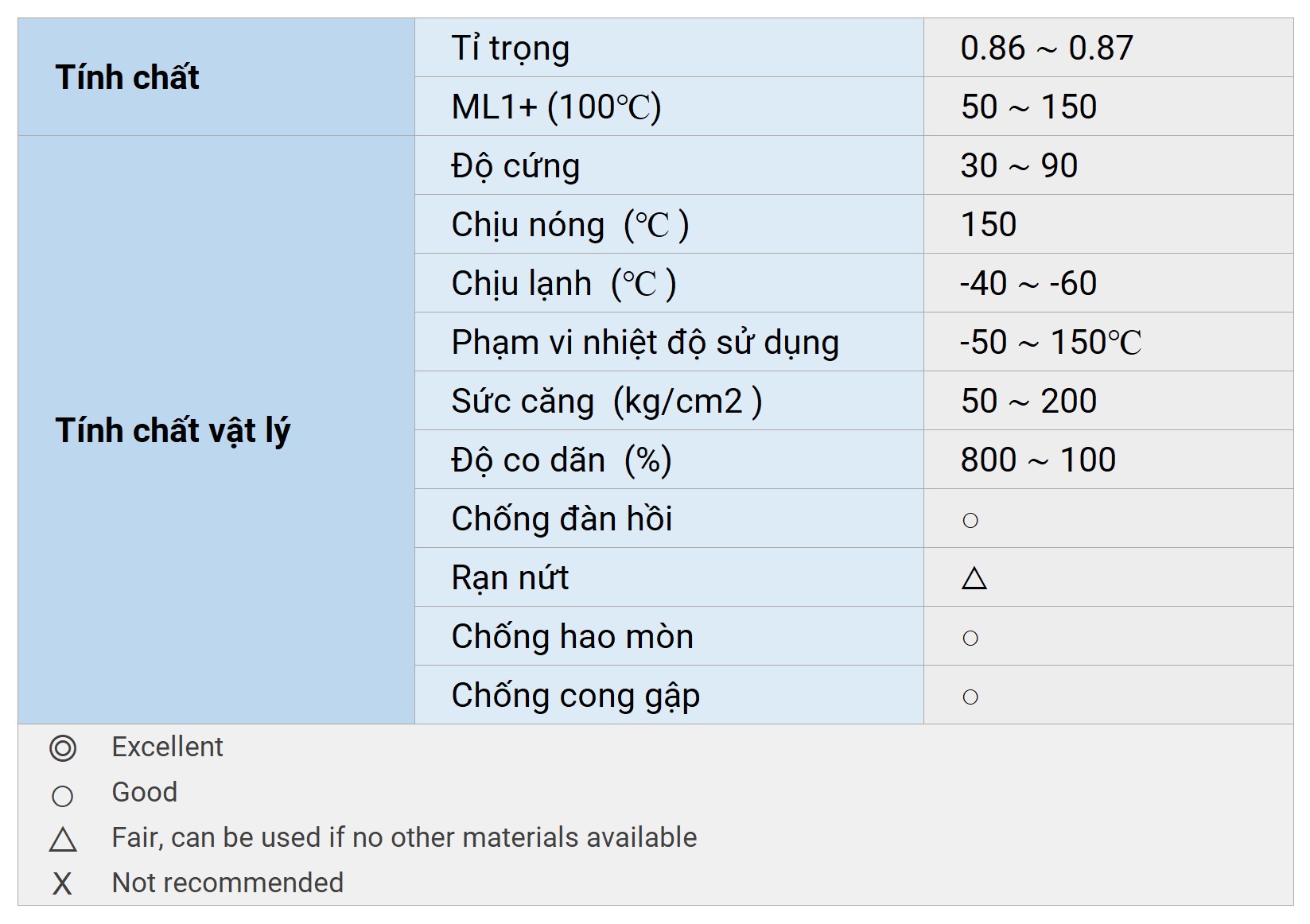
Task: Click the circle rating for Chống cong gập
Action: pyautogui.click(x=970, y=697)
